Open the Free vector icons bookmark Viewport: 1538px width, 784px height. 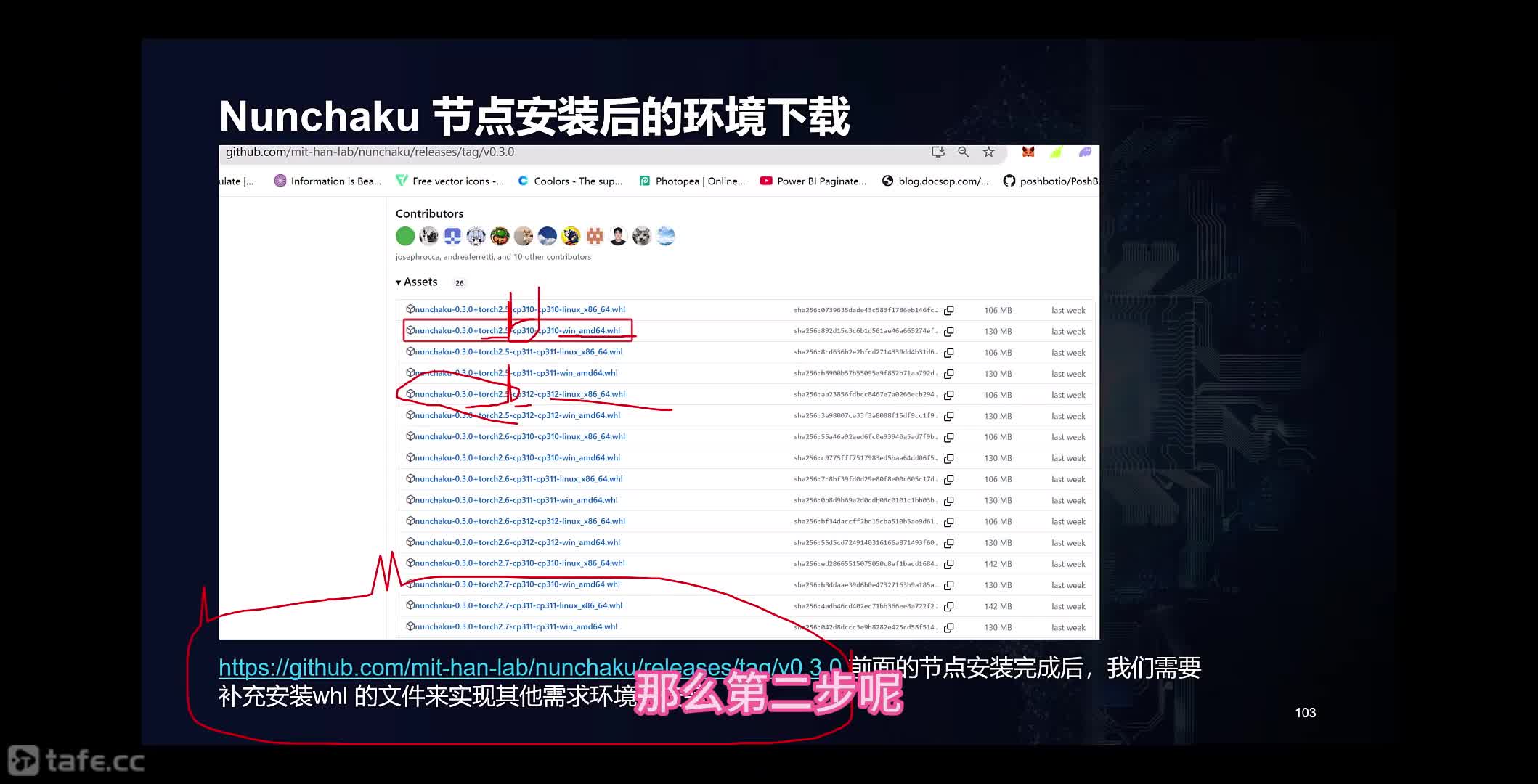pyautogui.click(x=449, y=181)
